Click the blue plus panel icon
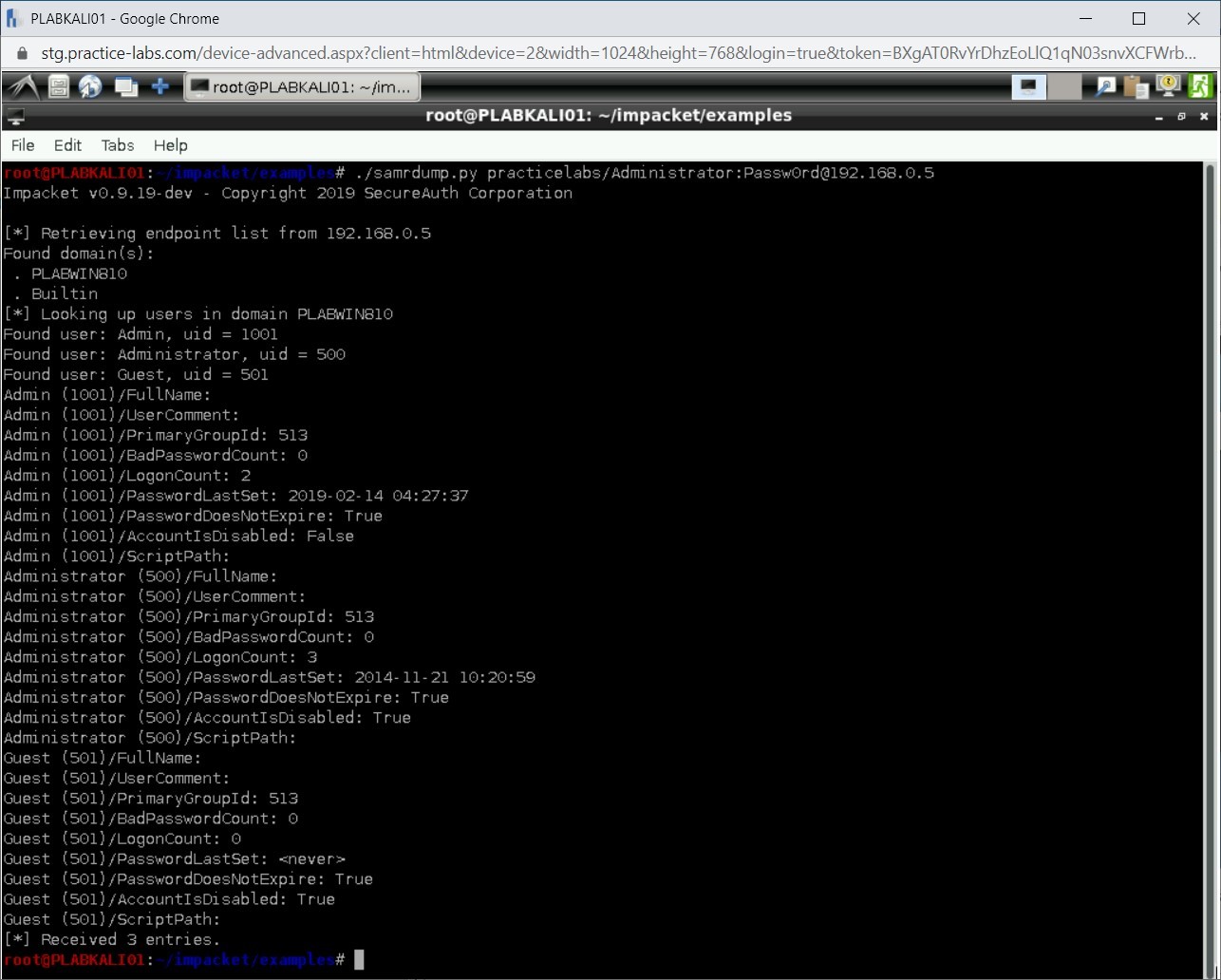 [x=160, y=87]
